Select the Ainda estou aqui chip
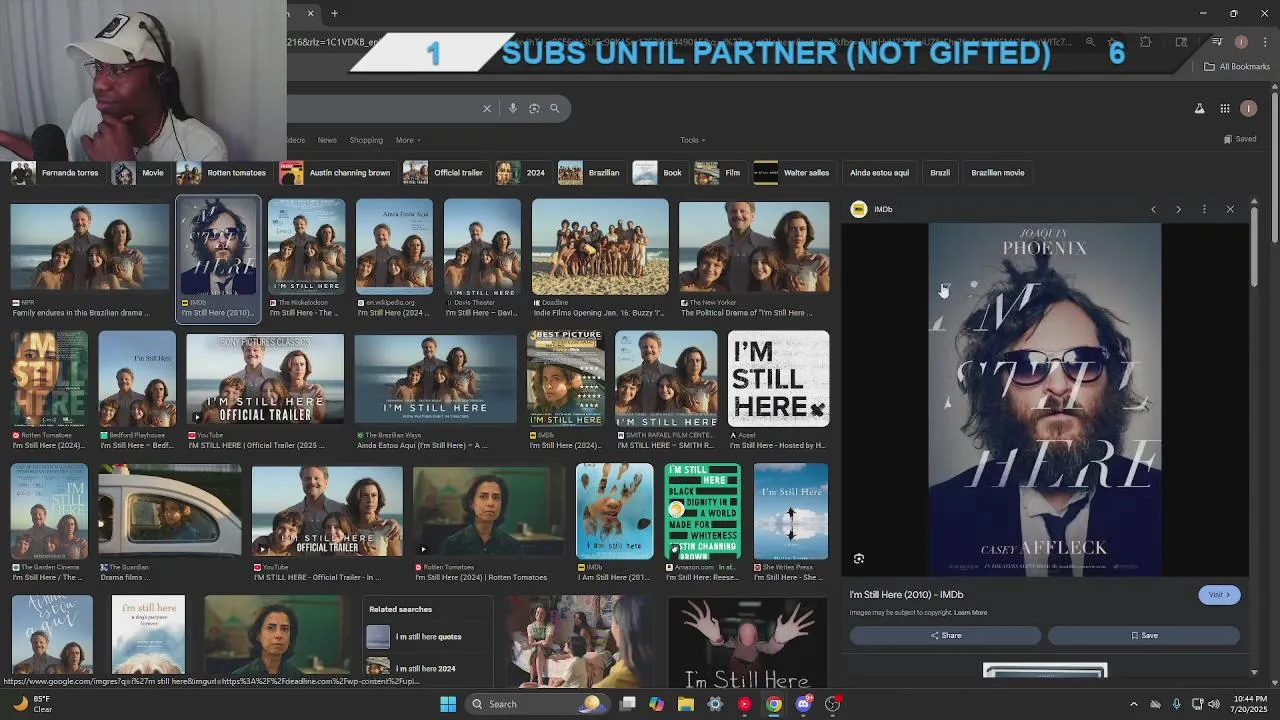1280x720 pixels. [879, 173]
